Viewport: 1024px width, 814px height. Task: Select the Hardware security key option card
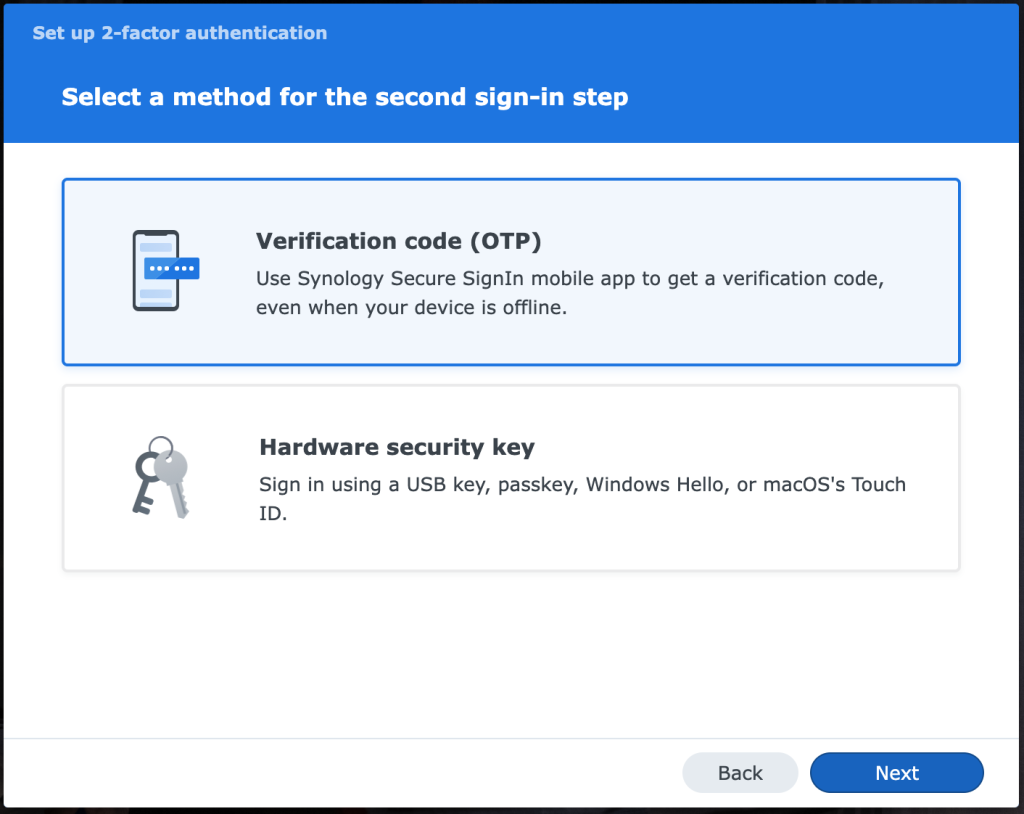coord(511,478)
